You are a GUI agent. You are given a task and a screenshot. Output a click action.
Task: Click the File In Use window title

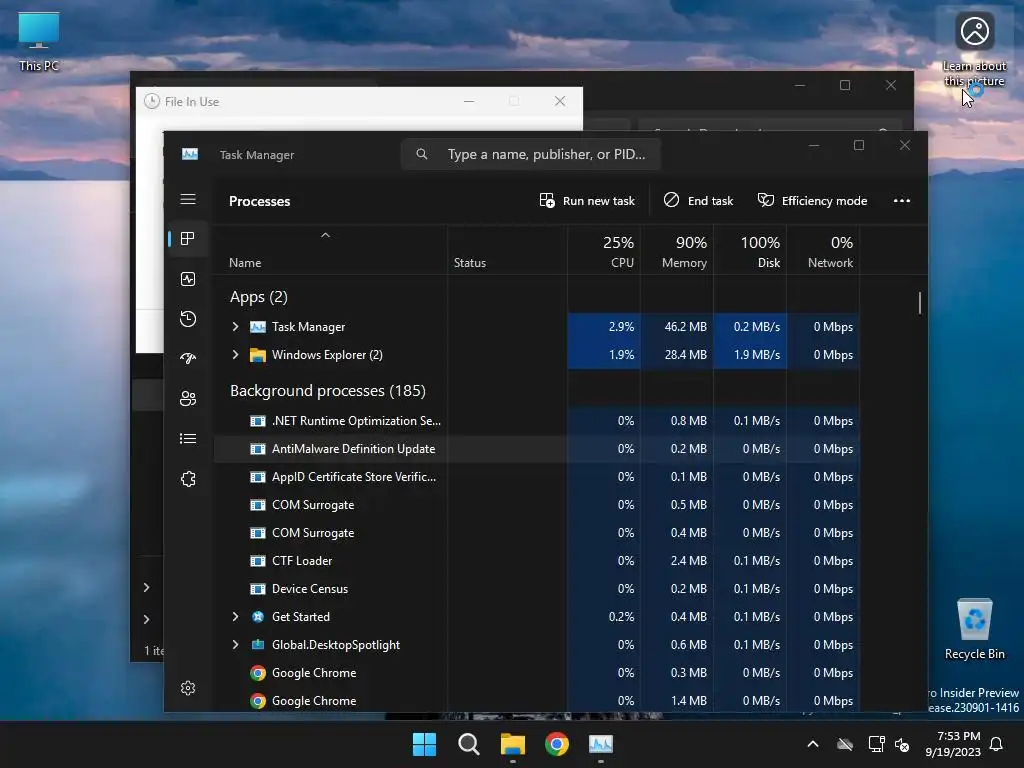coord(191,101)
